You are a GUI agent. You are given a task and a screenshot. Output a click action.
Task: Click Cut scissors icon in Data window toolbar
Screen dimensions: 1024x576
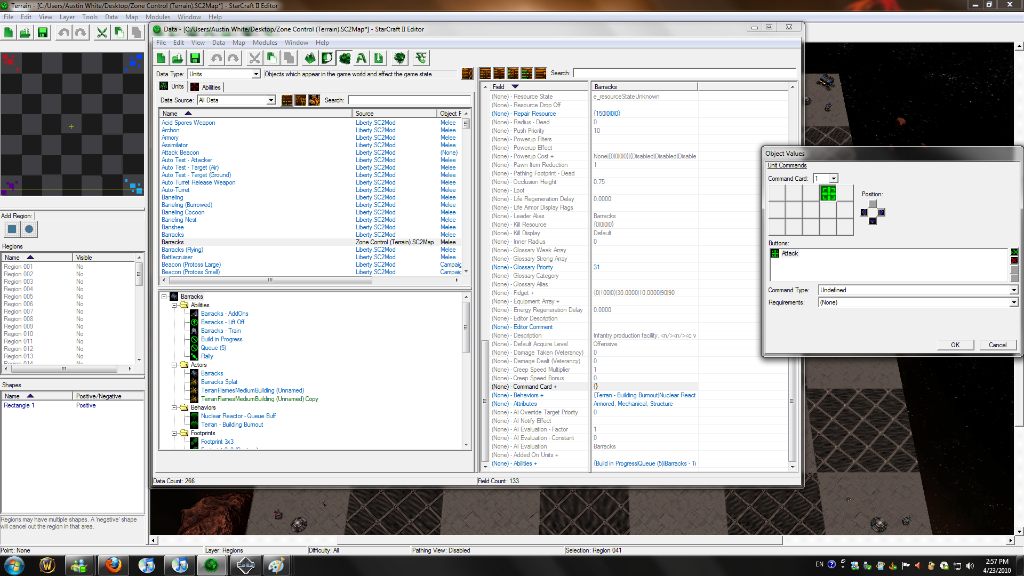click(255, 58)
